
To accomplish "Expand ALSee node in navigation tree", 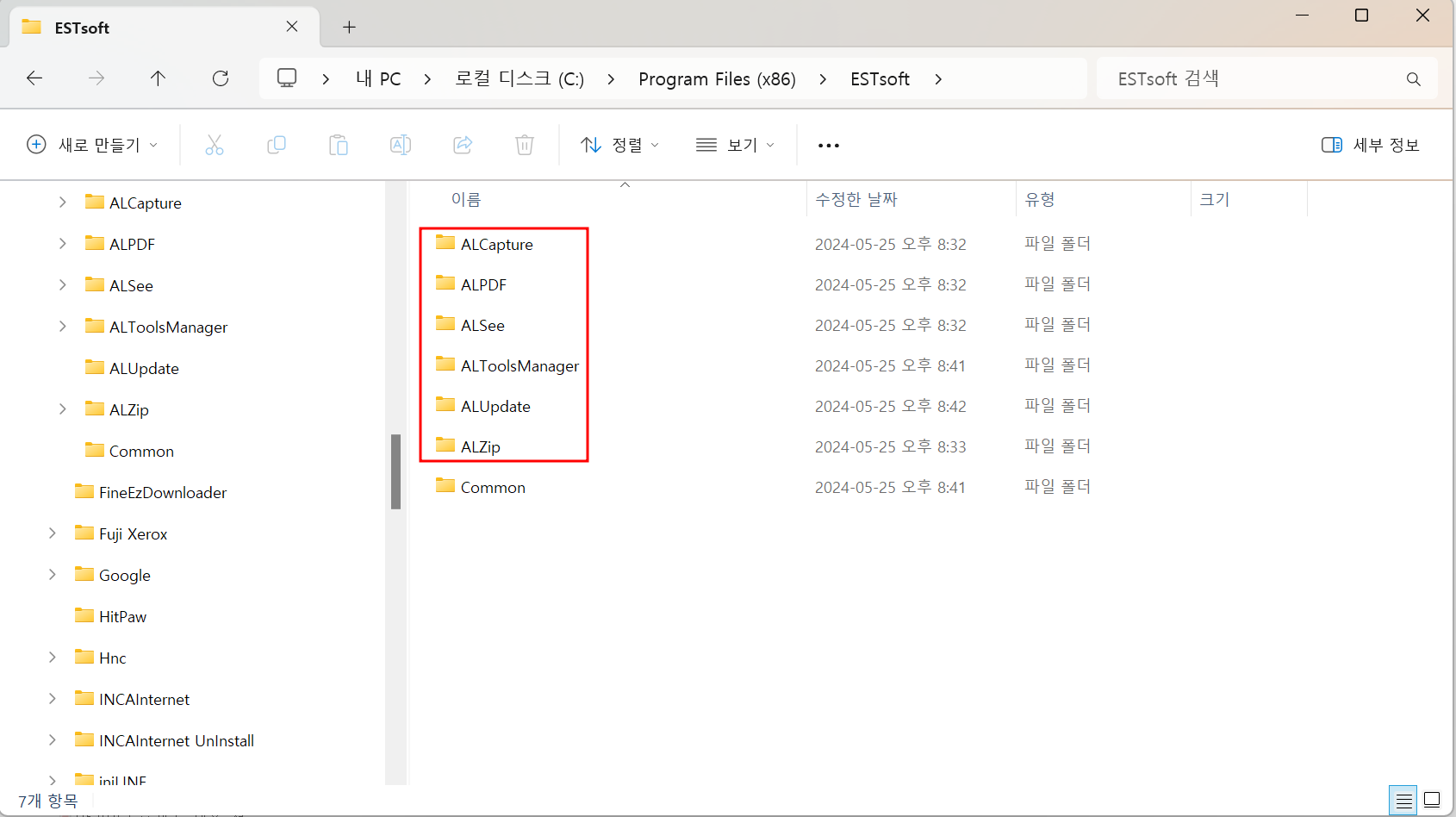I will click(x=62, y=285).
